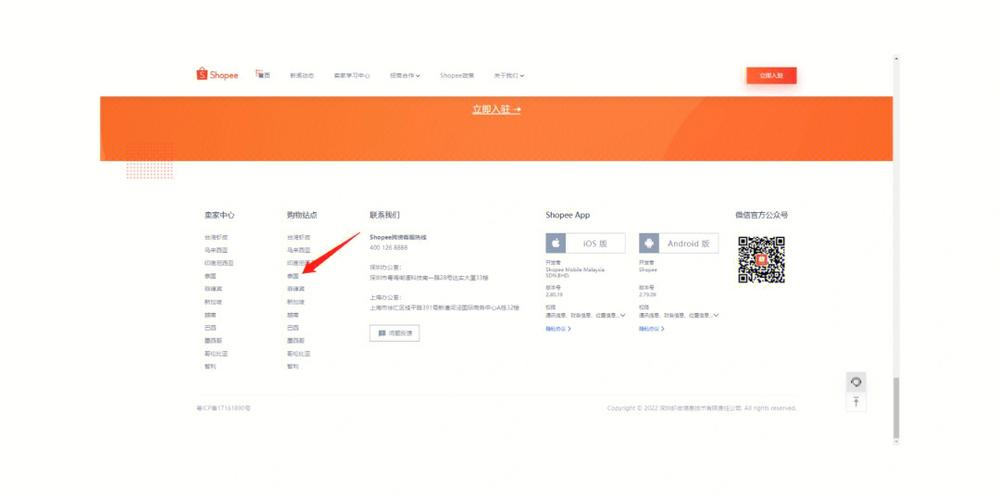This screenshot has width=1000, height=500.
Task: Expand the iOS permissions list chevron
Action: (x=622, y=315)
